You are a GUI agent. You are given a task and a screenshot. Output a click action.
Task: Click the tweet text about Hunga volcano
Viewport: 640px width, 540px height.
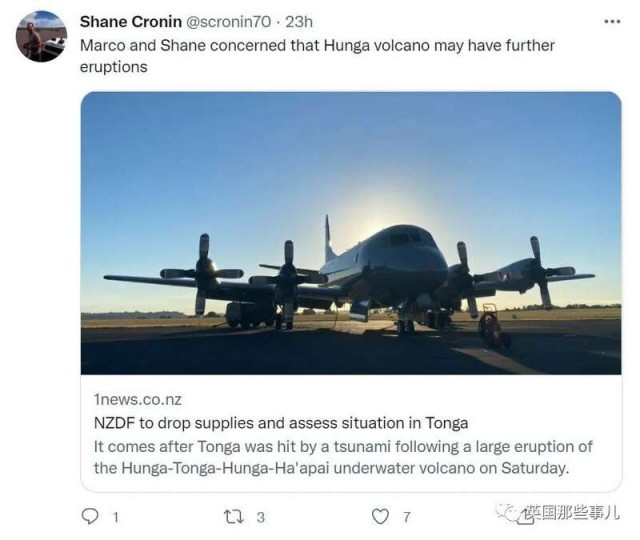pos(317,56)
